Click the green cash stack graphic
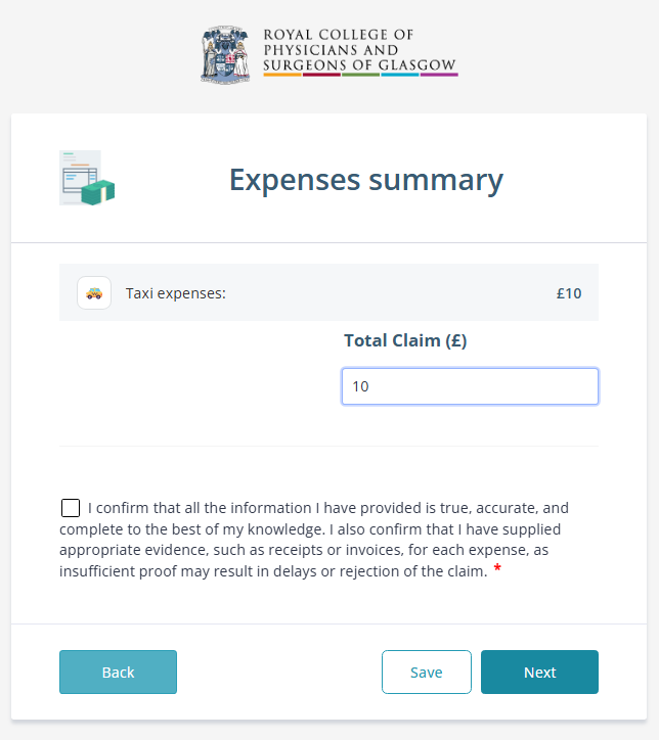 tap(98, 192)
